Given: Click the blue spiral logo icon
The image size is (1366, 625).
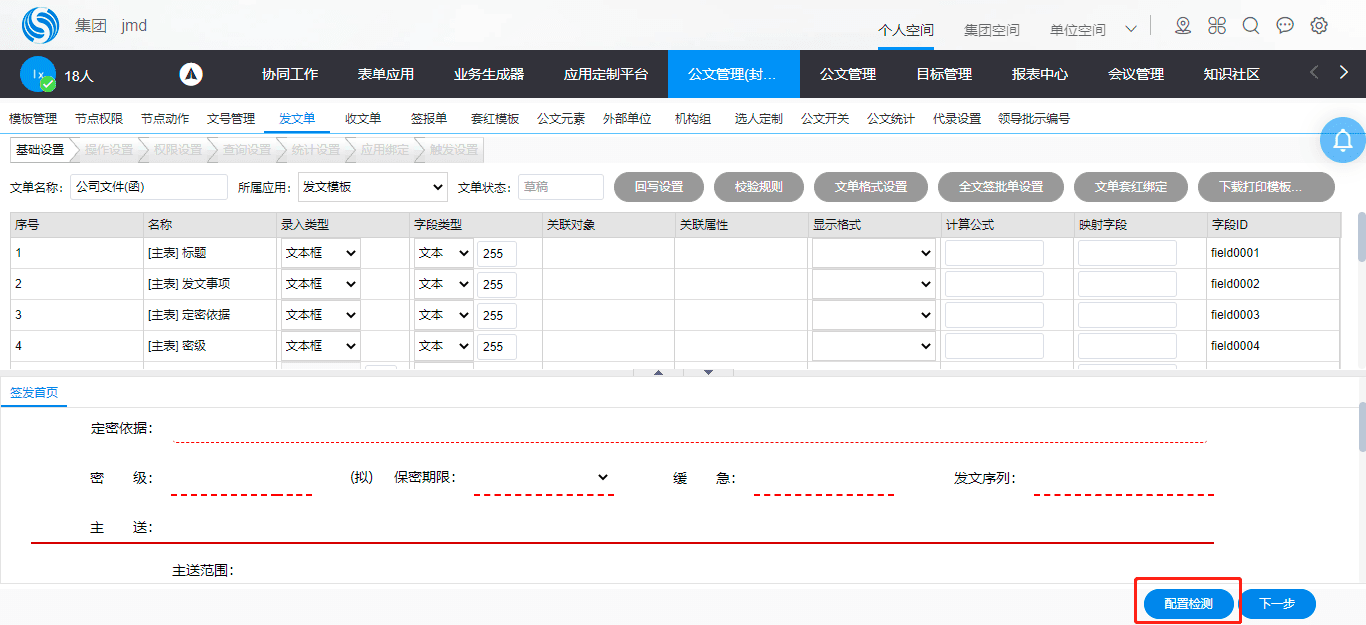Looking at the screenshot, I should click(x=41, y=25).
